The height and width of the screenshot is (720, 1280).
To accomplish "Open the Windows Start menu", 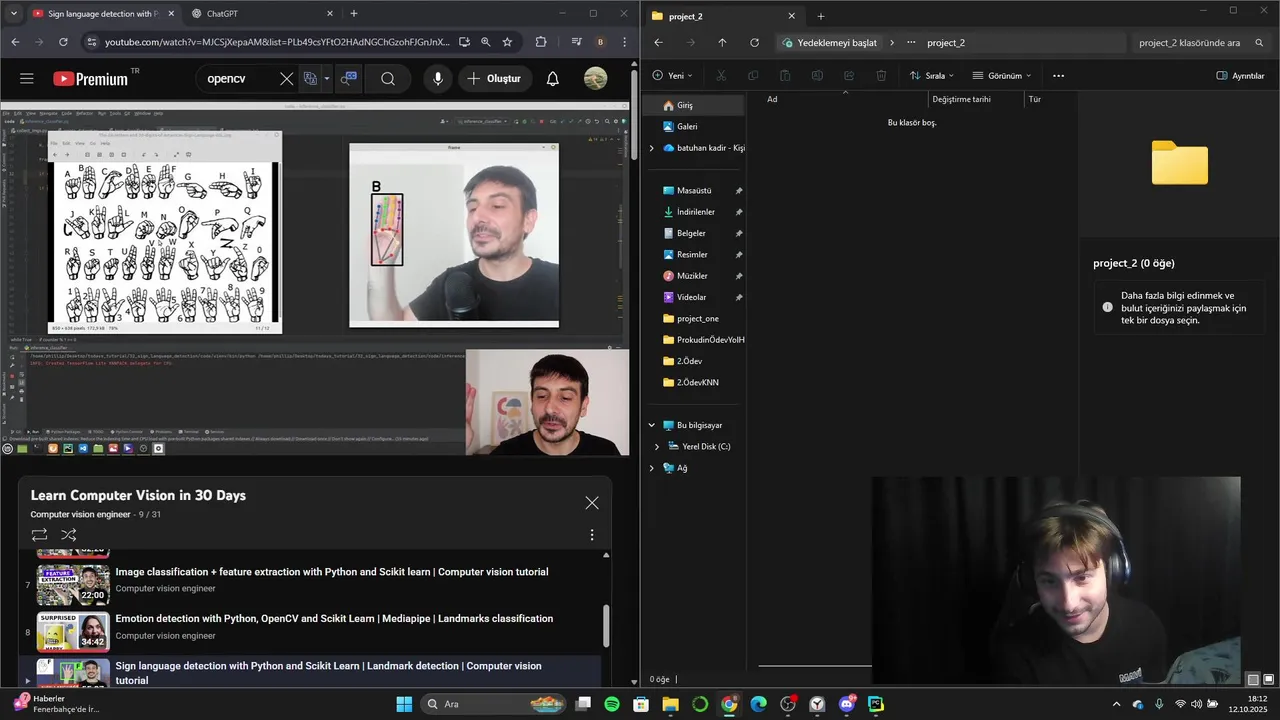I will click(x=404, y=704).
